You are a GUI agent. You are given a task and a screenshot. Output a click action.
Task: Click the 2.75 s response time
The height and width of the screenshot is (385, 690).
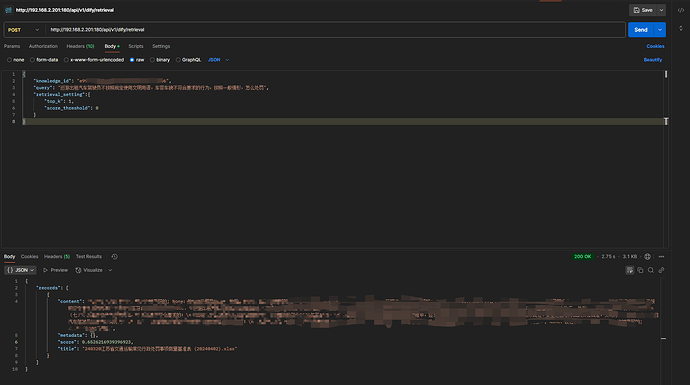pos(608,257)
